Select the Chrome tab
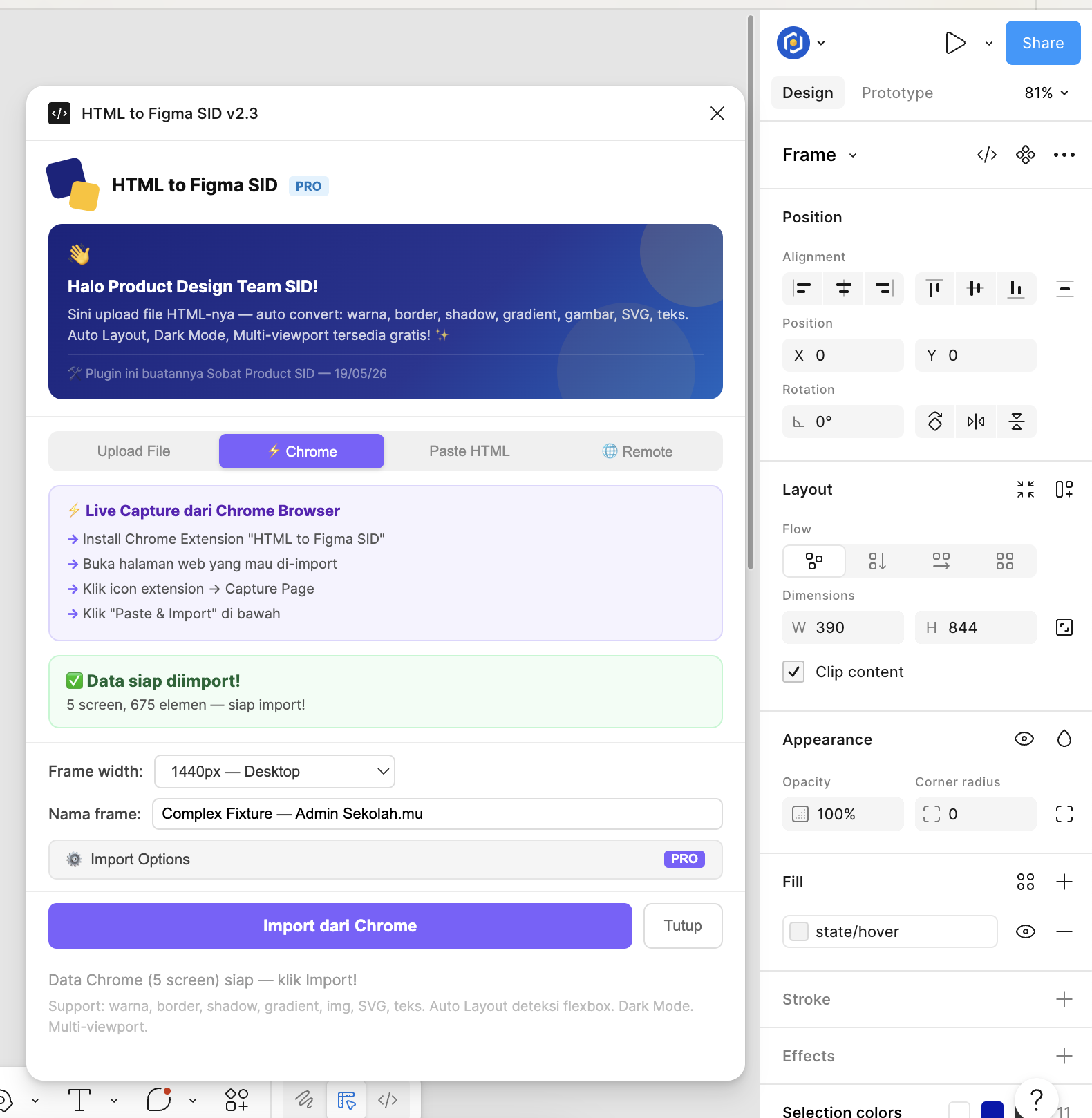Image resolution: width=1092 pixels, height=1118 pixels. (x=302, y=451)
